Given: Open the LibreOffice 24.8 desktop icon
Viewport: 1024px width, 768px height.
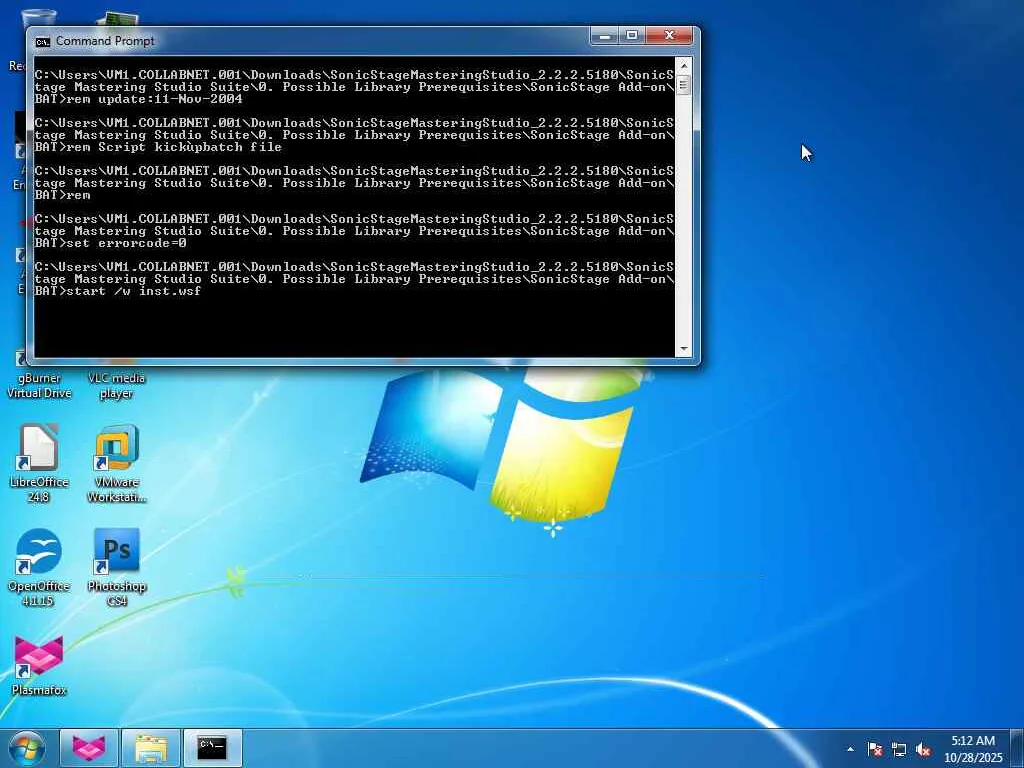Looking at the screenshot, I should (x=39, y=462).
